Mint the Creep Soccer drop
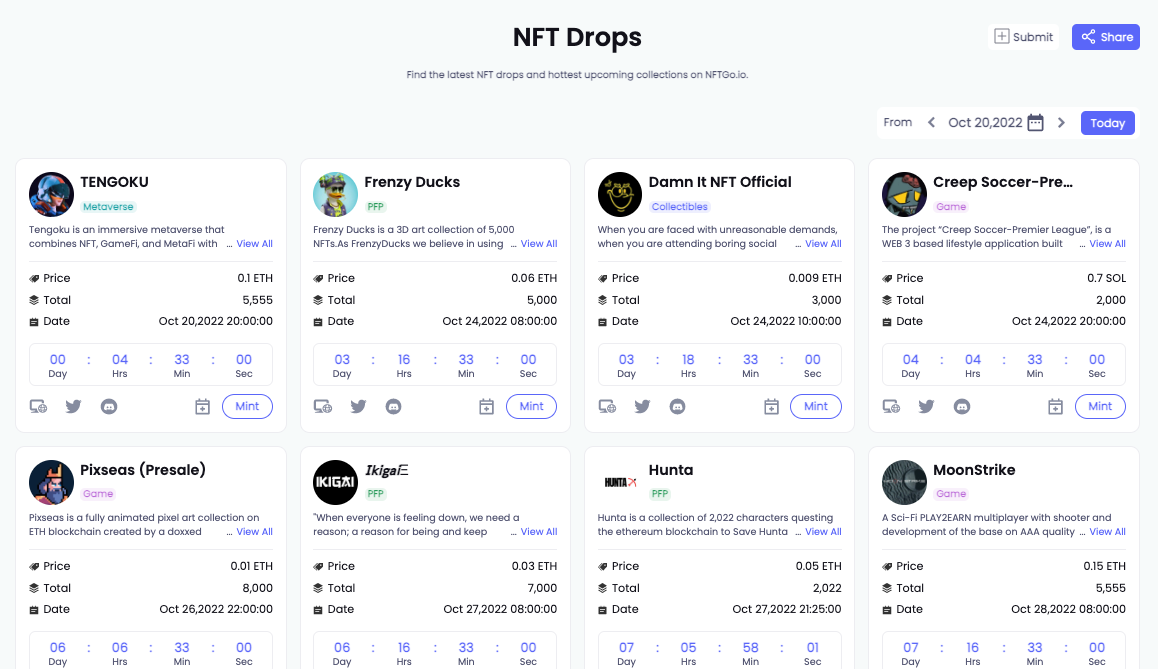The height and width of the screenshot is (669, 1158). 1100,406
